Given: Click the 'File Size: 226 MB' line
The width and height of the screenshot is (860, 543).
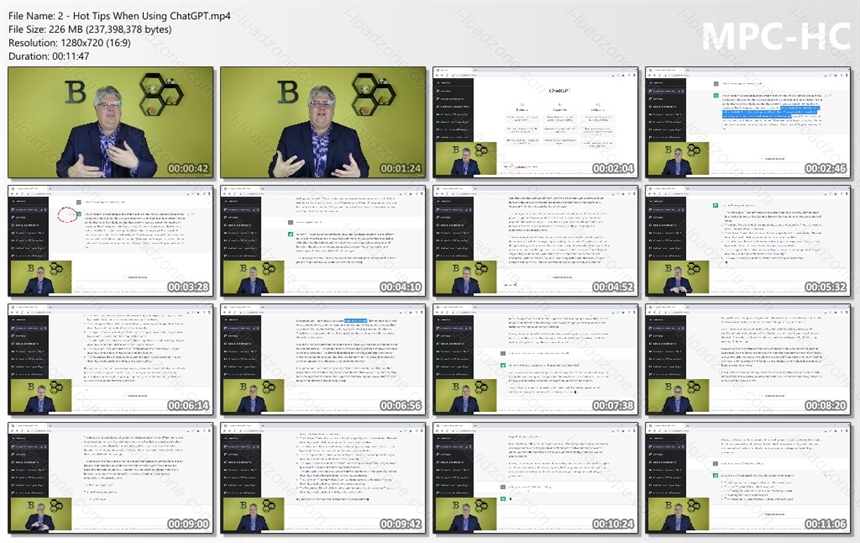Looking at the screenshot, I should [89, 30].
